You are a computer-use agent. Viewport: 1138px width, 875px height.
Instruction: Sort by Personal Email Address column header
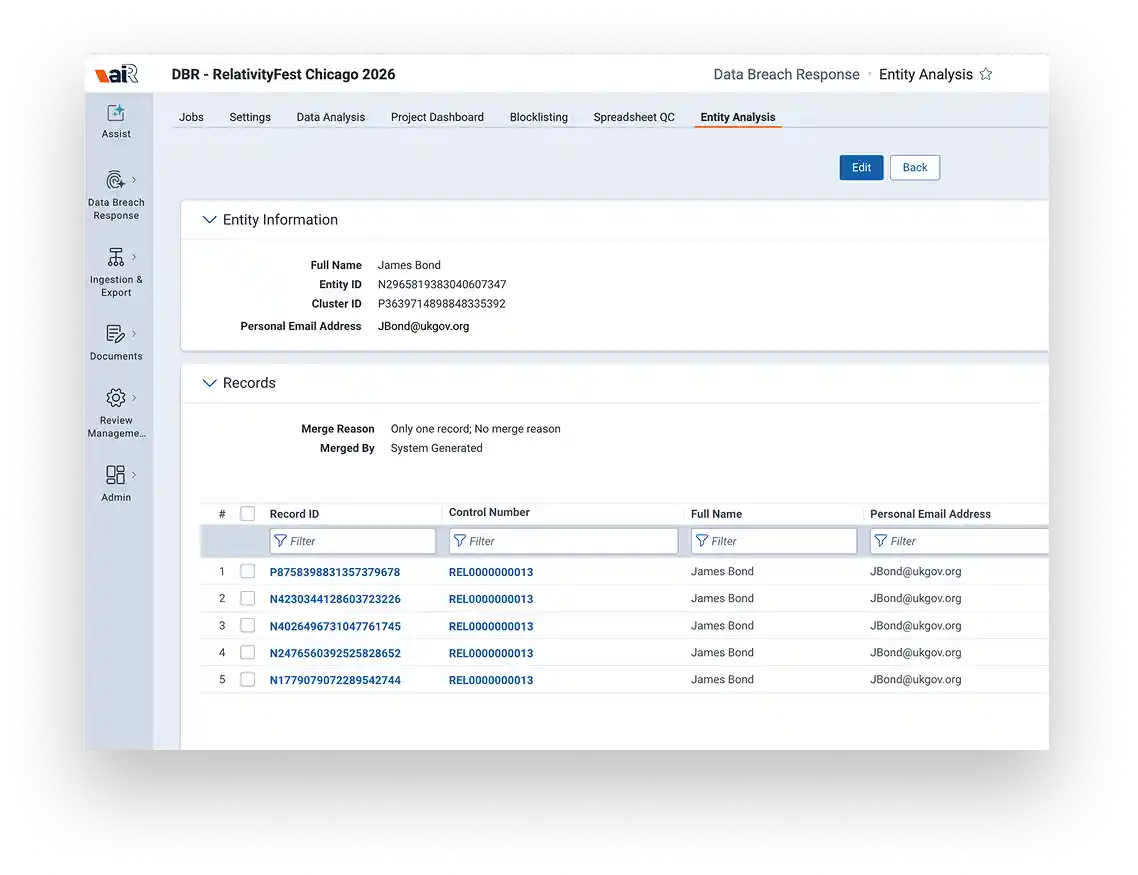click(930, 514)
